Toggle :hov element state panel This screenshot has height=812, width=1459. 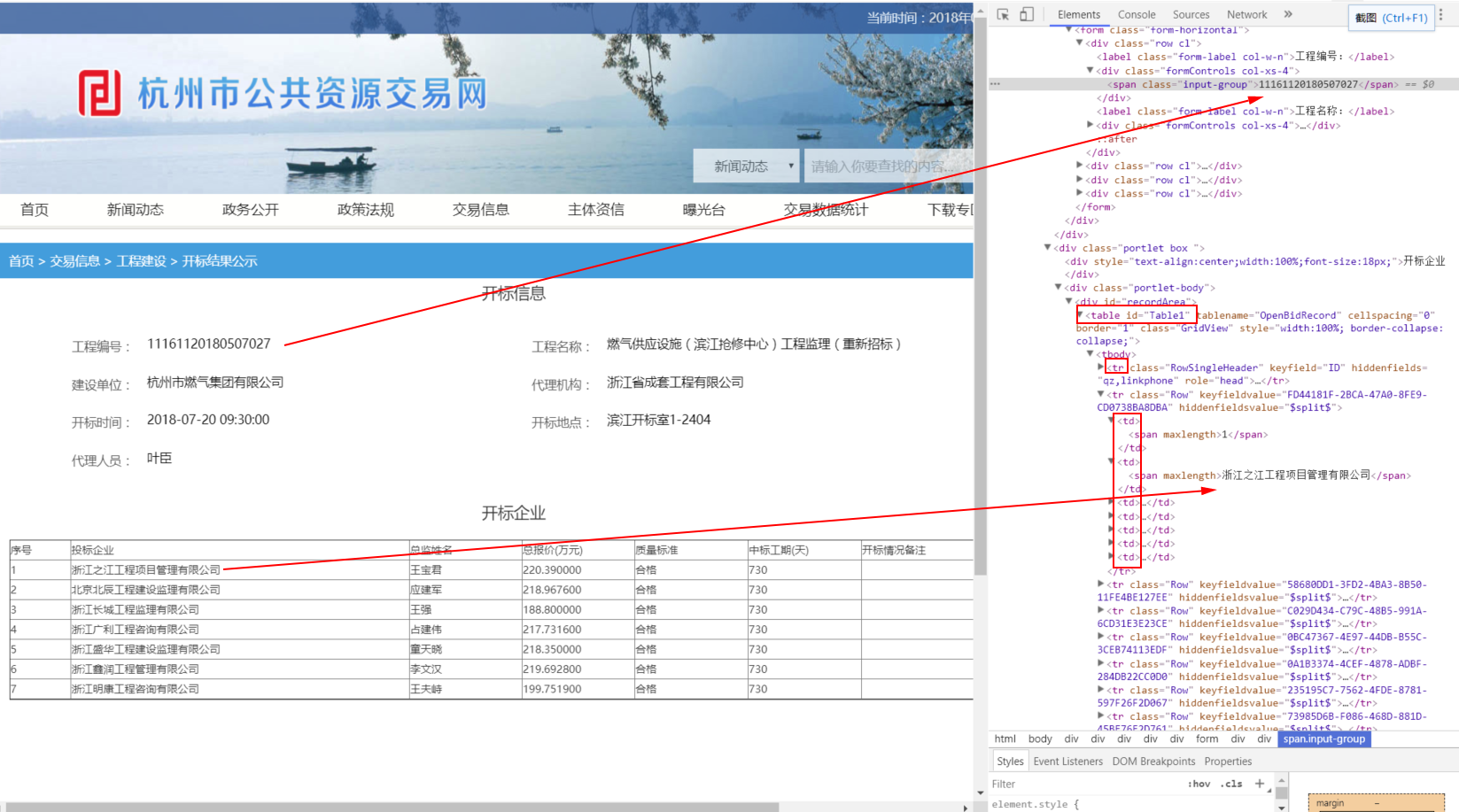(1199, 784)
